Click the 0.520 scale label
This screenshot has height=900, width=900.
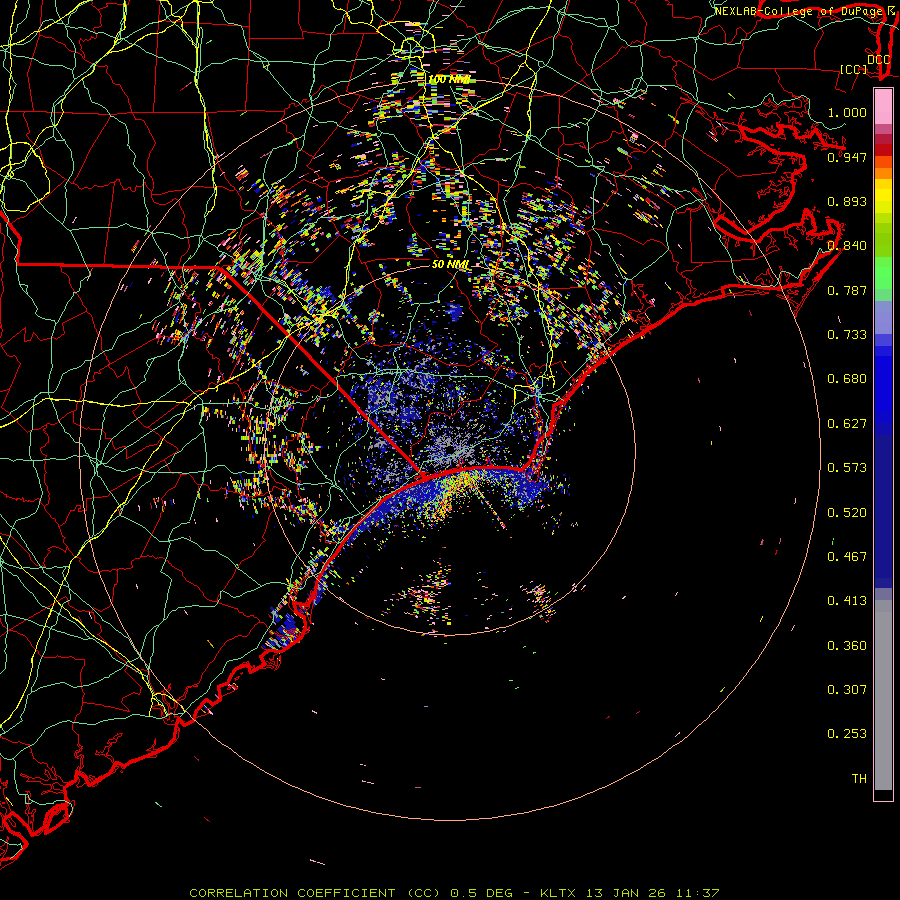coord(847,512)
